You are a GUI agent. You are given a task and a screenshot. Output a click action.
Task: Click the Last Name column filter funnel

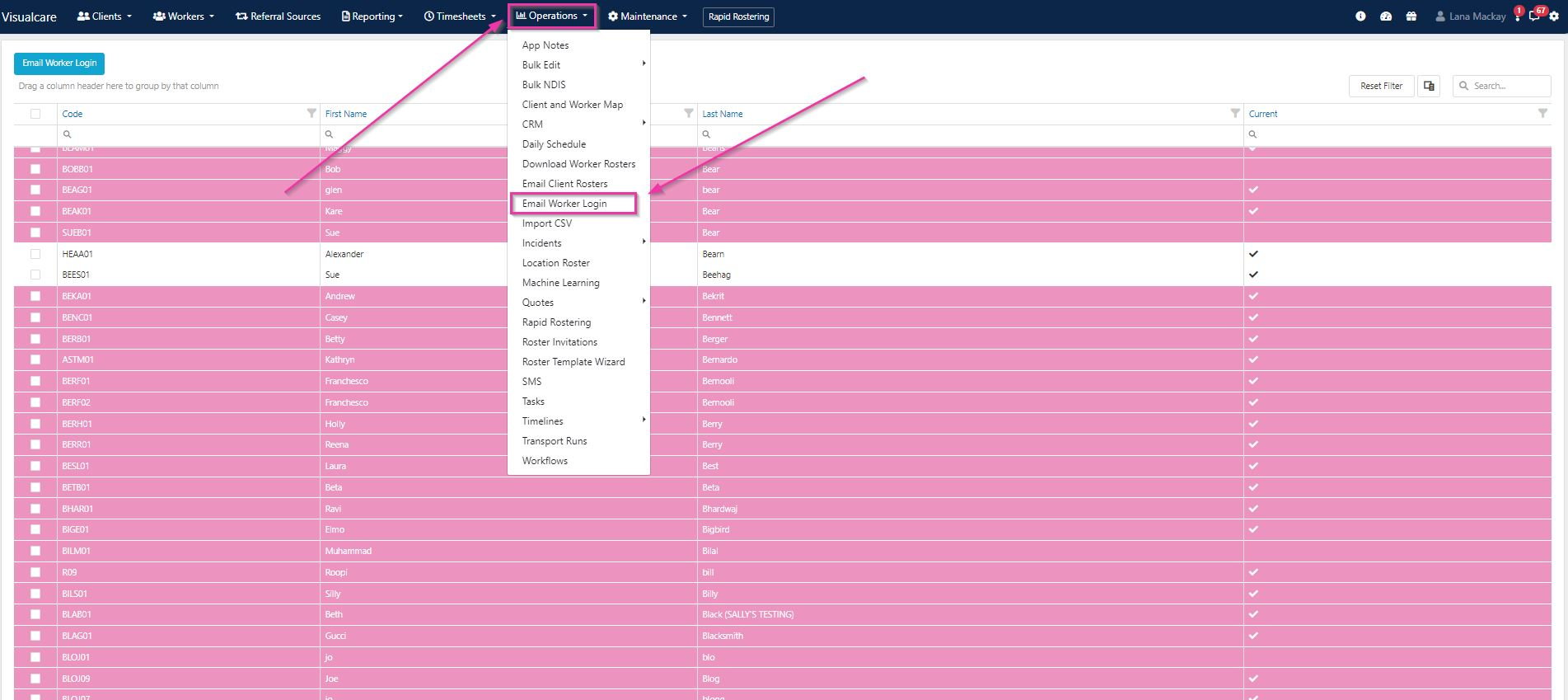tap(1235, 113)
